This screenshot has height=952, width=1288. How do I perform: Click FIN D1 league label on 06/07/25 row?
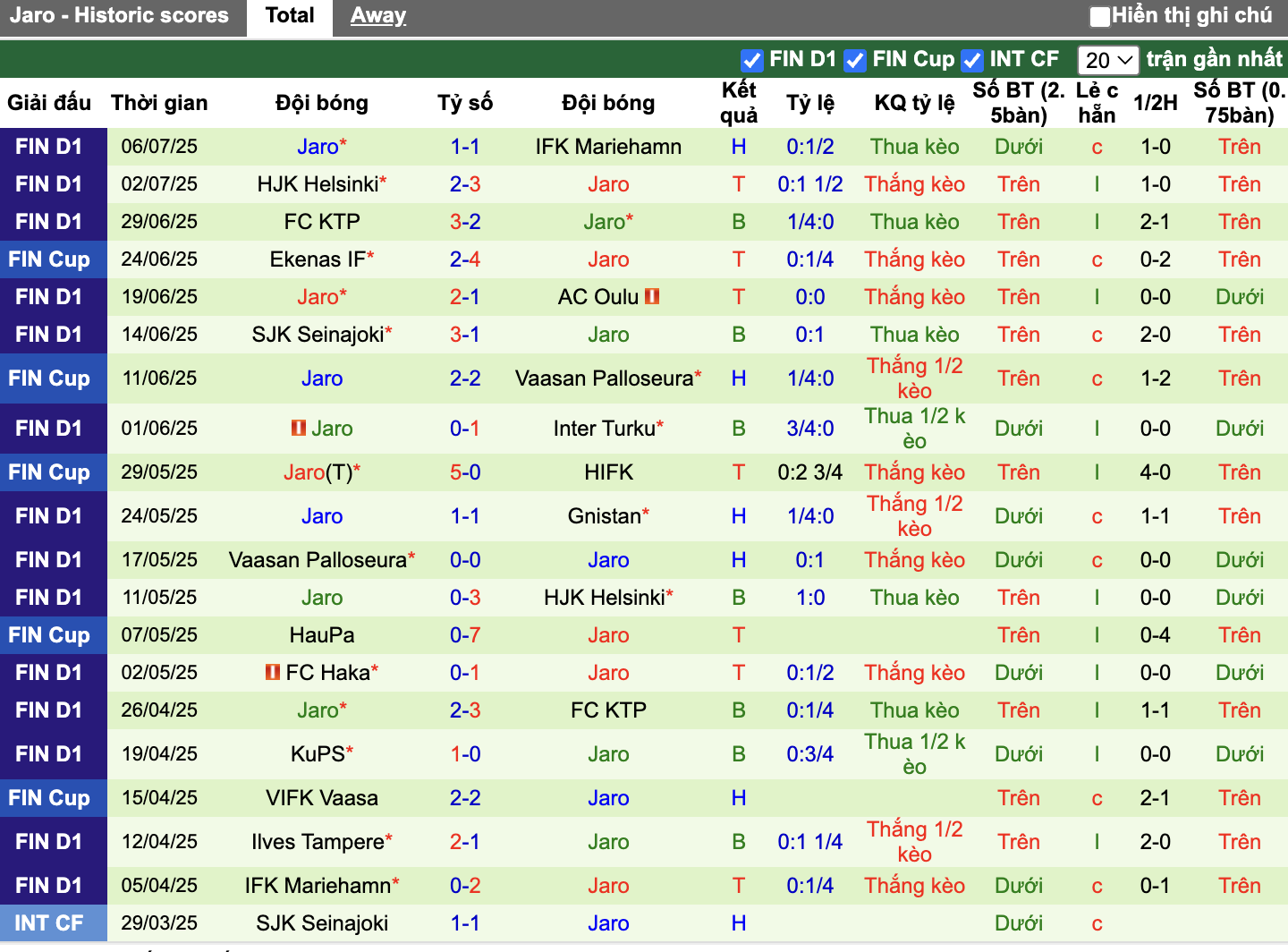49,147
